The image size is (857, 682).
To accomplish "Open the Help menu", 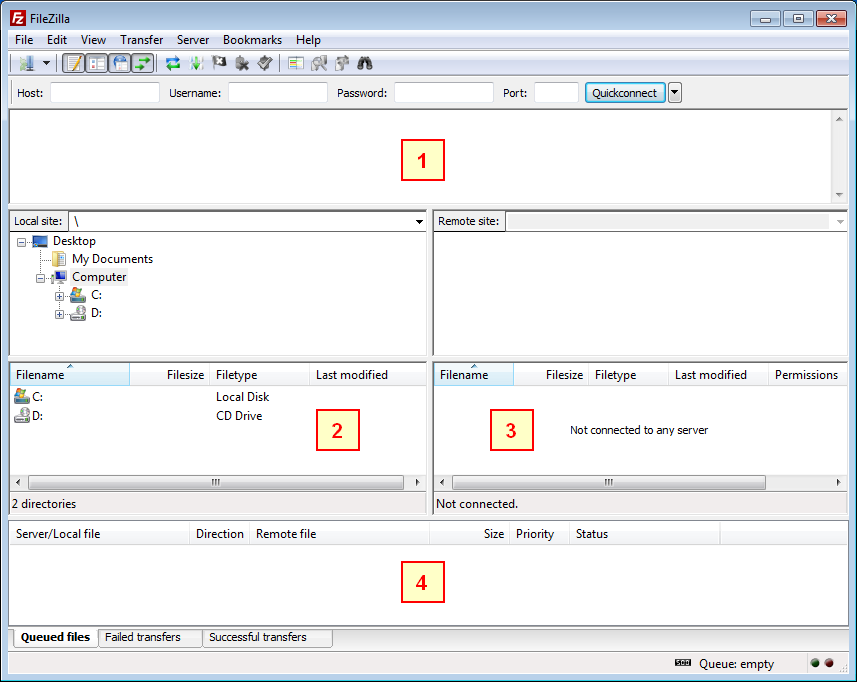I will tap(308, 40).
